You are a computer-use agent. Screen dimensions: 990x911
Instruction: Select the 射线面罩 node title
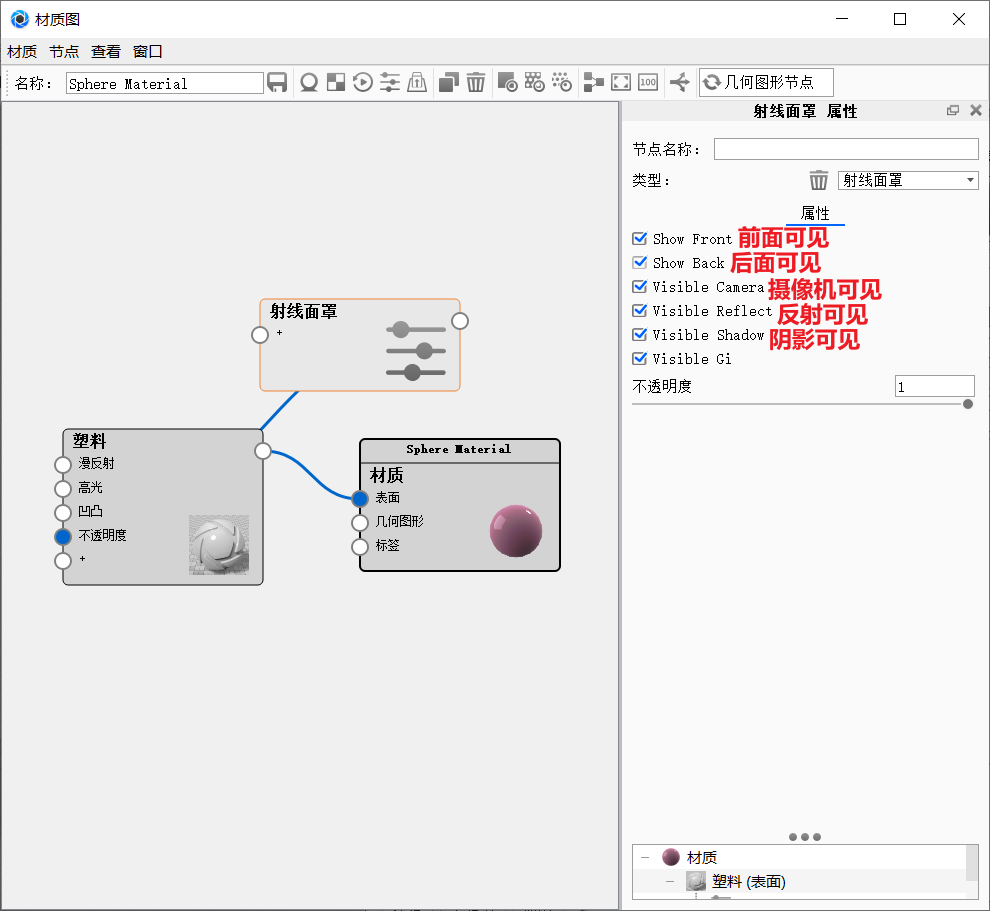304,311
